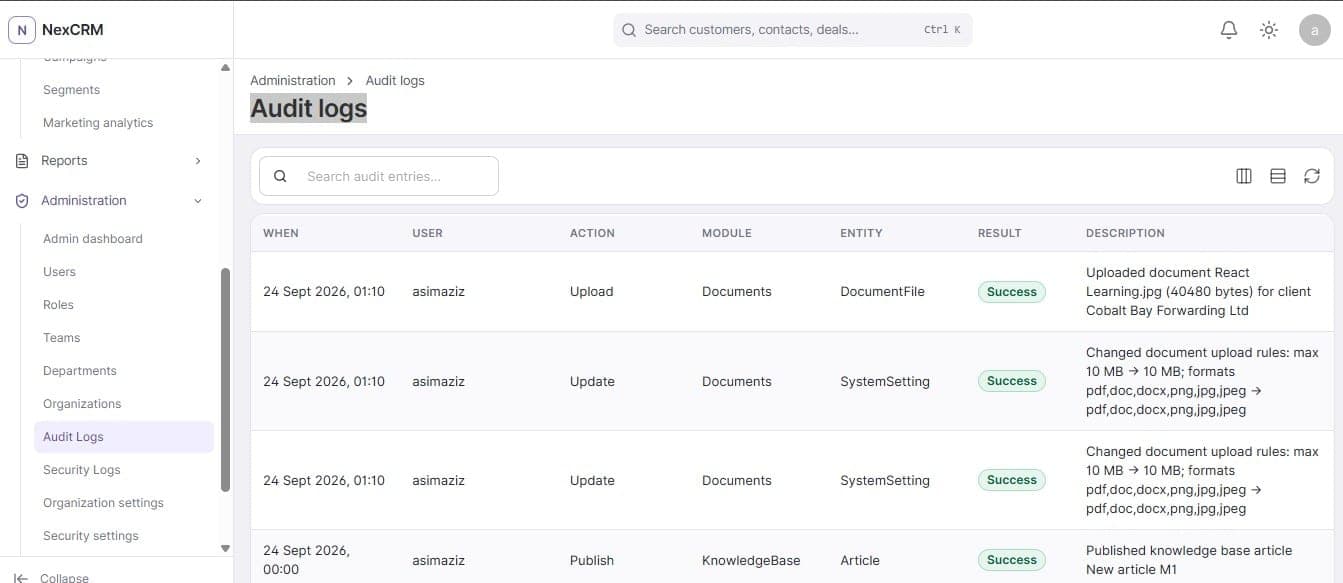Click the Administration breadcrumb link
The height and width of the screenshot is (583, 1343).
pyautogui.click(x=293, y=81)
